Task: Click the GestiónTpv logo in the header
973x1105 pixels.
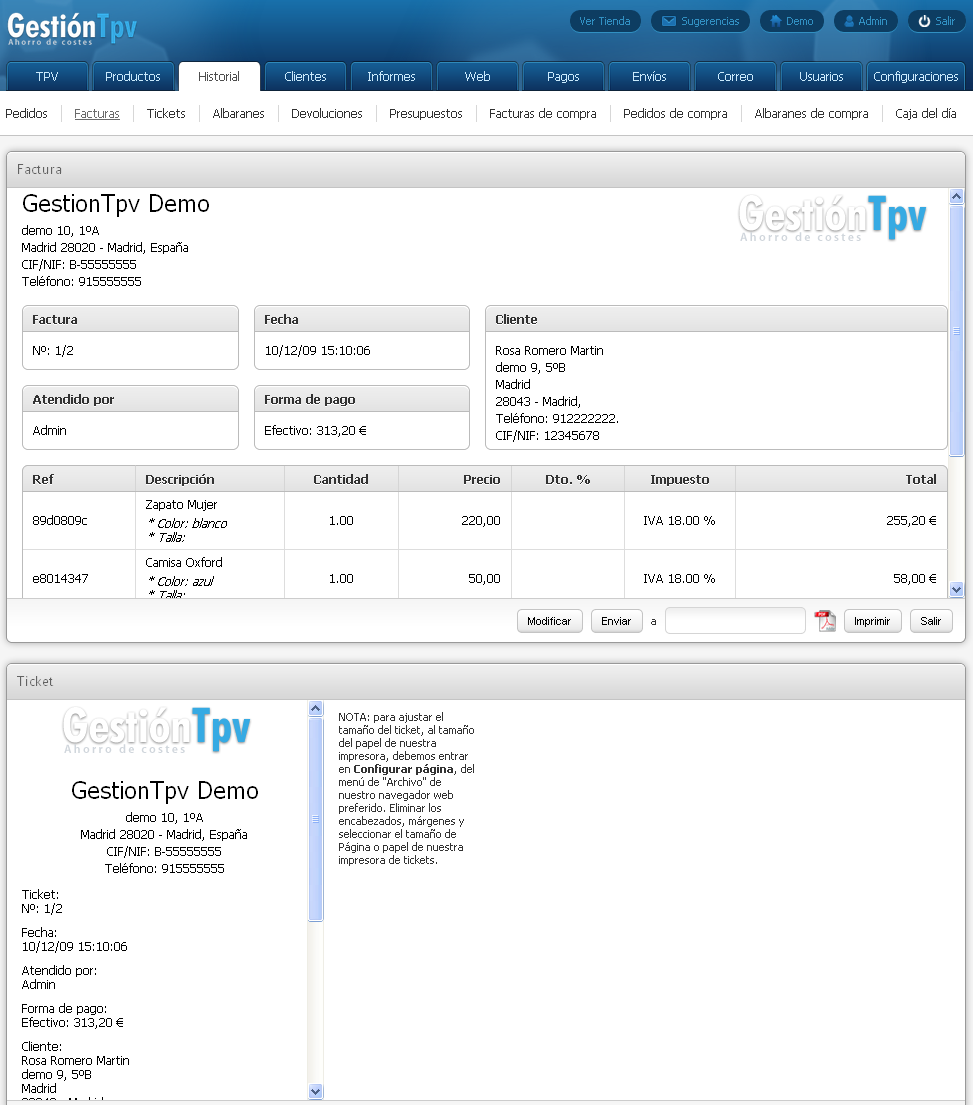Action: (x=72, y=30)
